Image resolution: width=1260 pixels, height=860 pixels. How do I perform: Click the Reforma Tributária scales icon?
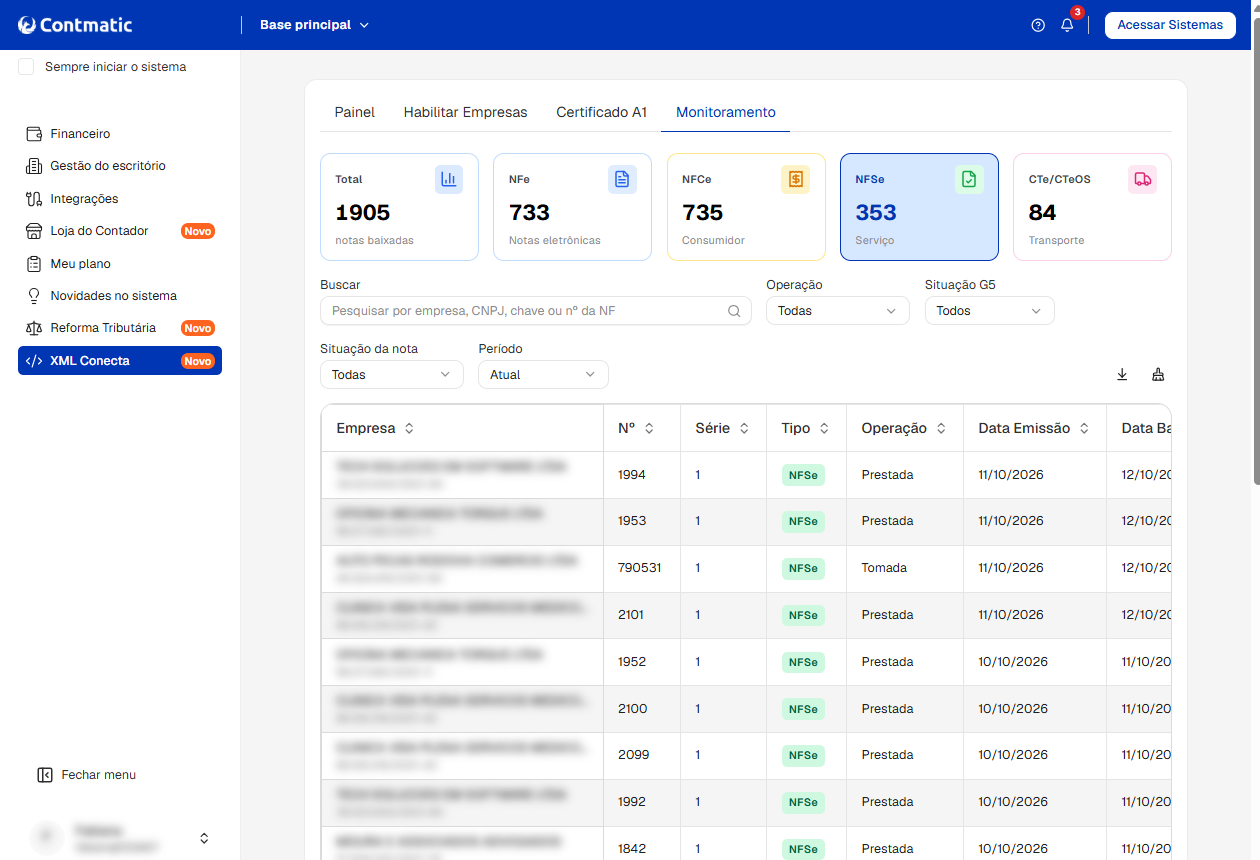pos(34,328)
